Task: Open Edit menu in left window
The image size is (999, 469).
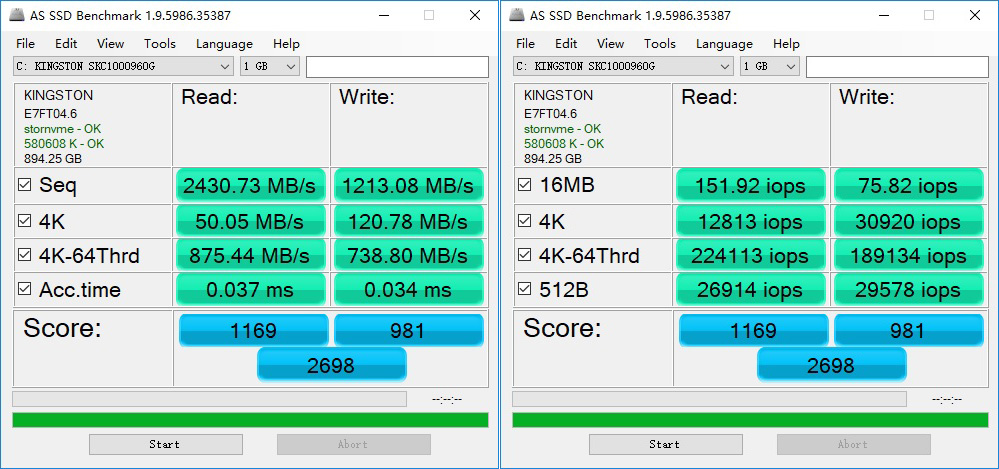Action: [66, 43]
